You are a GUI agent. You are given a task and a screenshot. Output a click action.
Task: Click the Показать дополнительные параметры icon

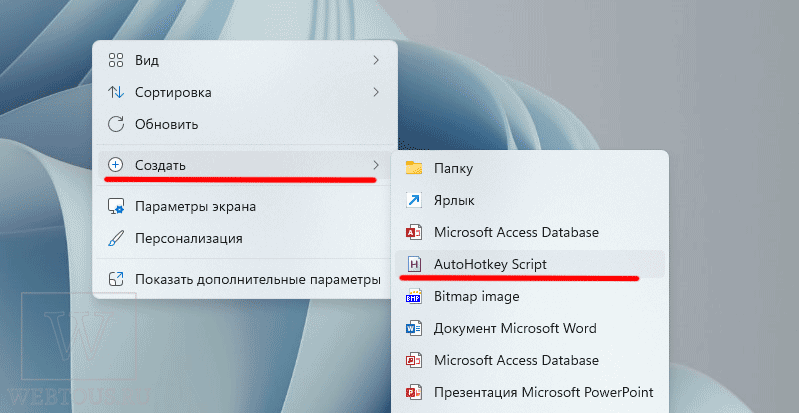116,279
